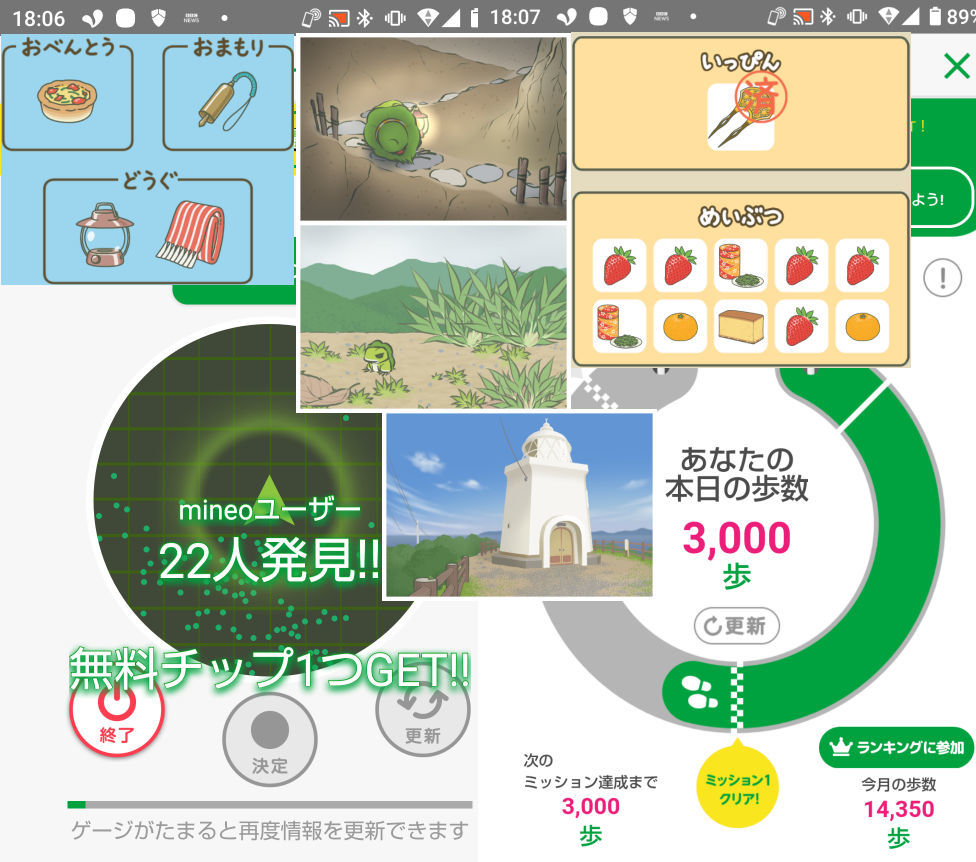Tap the radar 更新 button with circular arrows
Screen dimensions: 976x862
[x=423, y=710]
